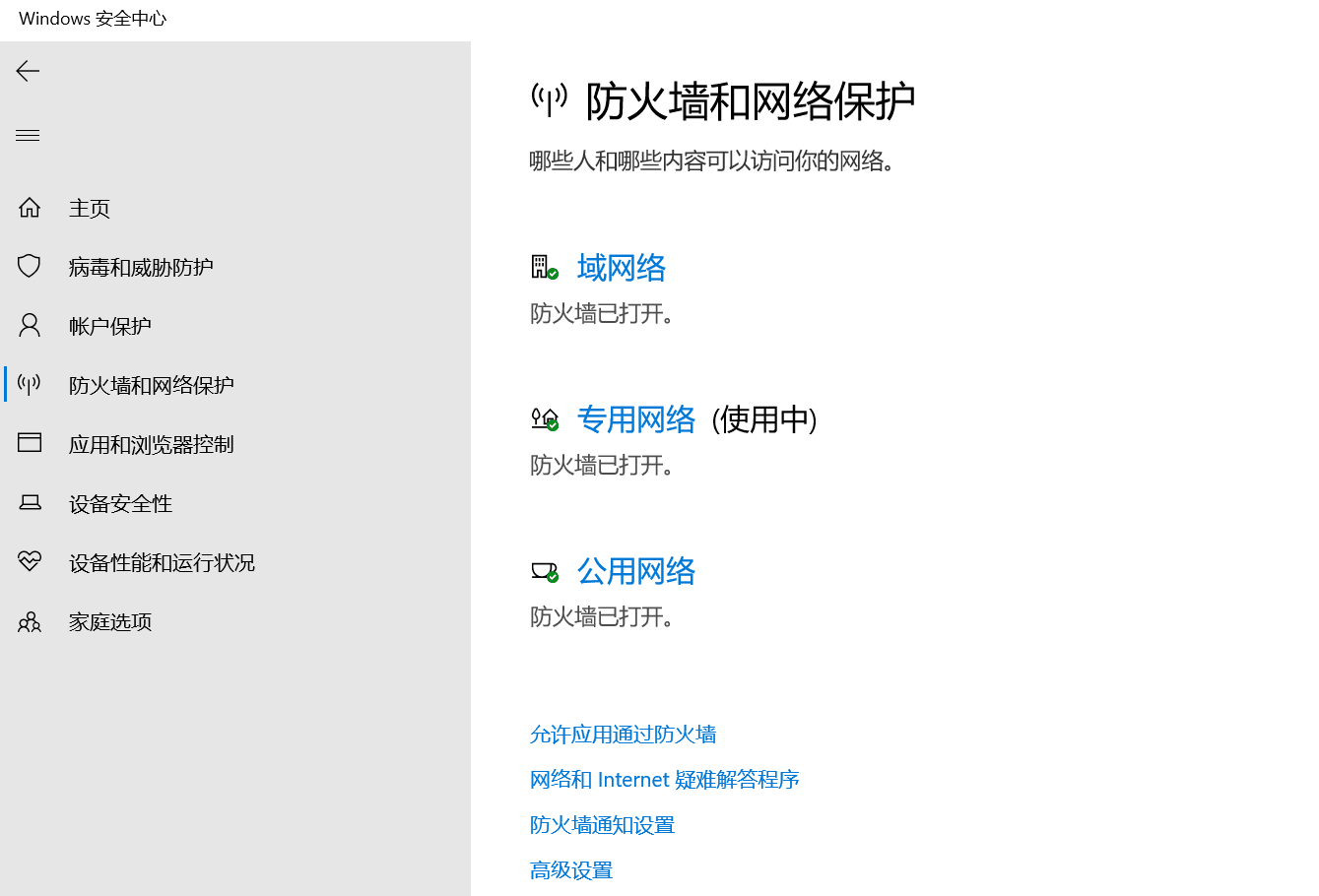Screen dimensions: 1319x896
Task: Click the 设备安全性 device icon
Action: (29, 502)
